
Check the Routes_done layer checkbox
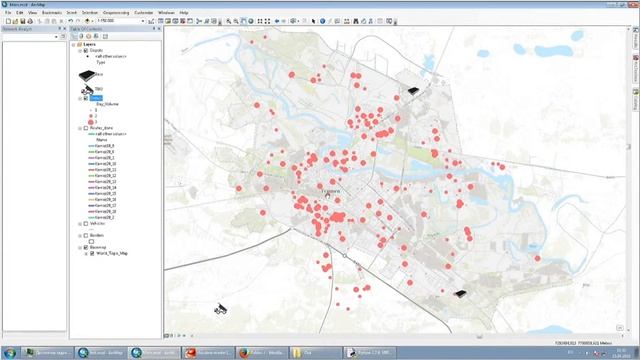click(x=86, y=128)
